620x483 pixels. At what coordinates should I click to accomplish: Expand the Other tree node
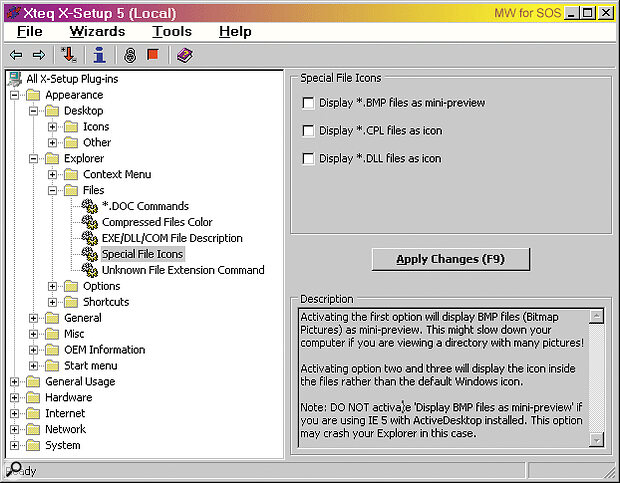pyautogui.click(x=53, y=143)
